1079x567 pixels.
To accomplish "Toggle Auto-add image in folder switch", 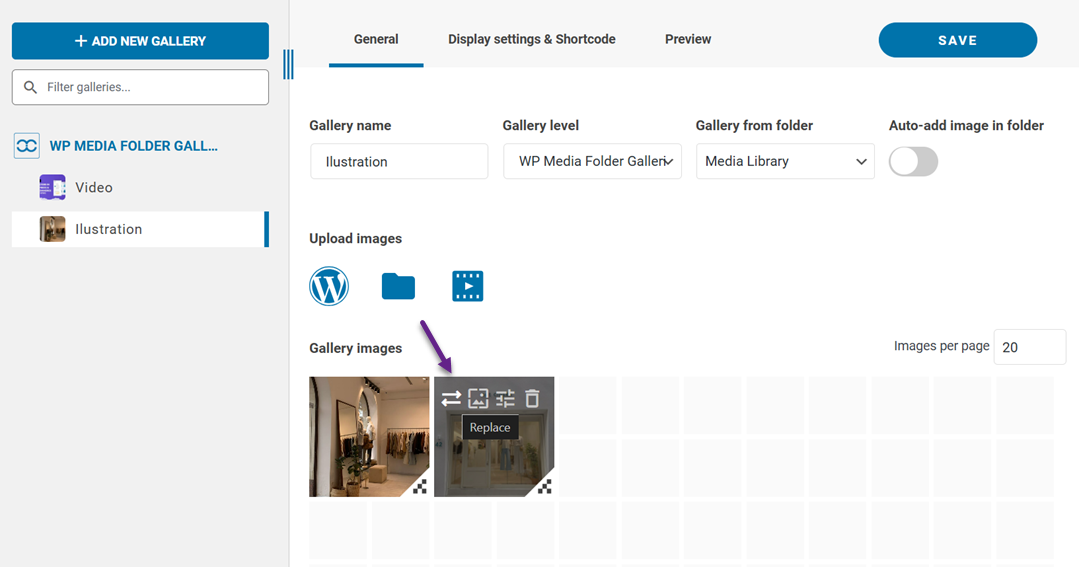I will coord(913,162).
